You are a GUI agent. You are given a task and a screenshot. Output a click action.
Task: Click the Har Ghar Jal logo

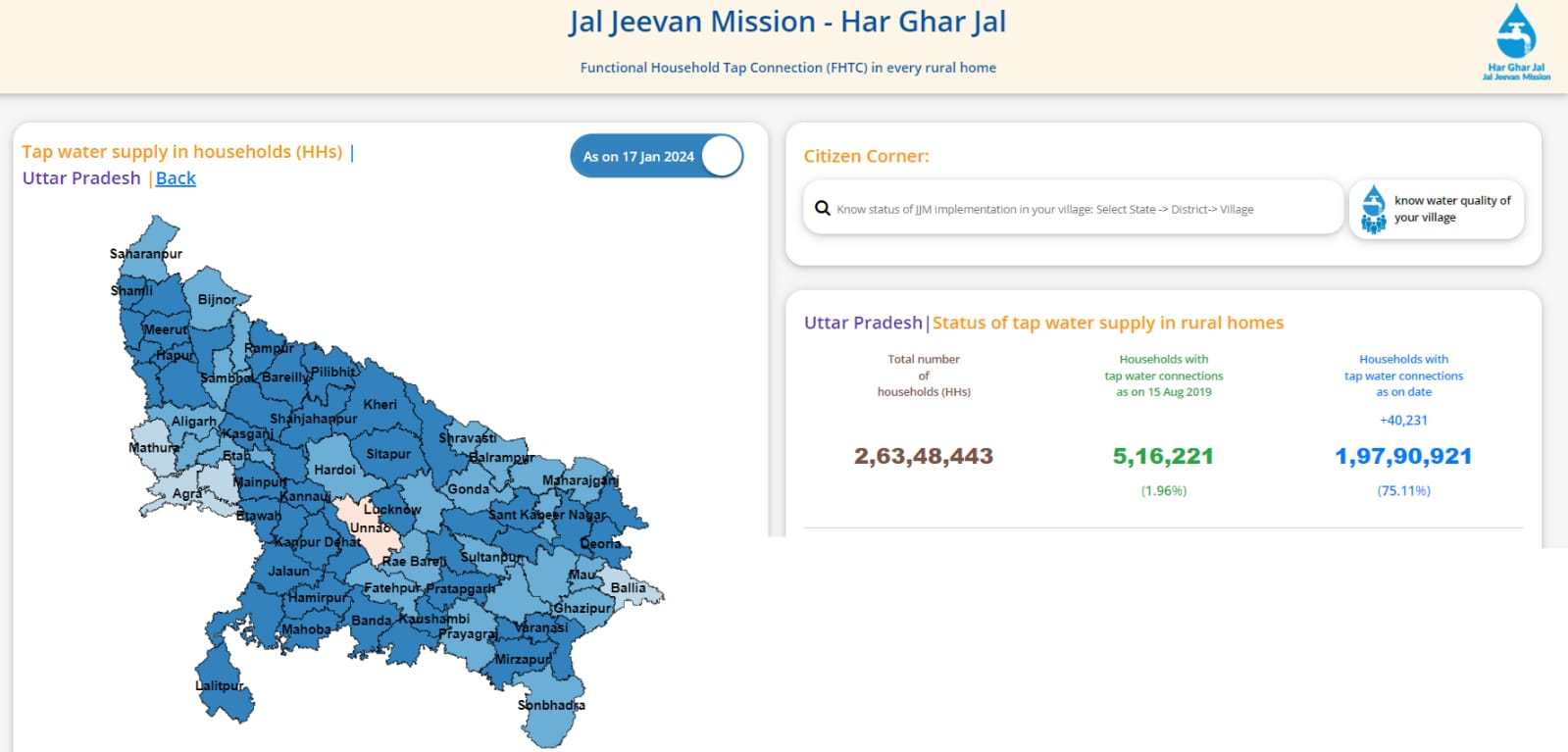pyautogui.click(x=1516, y=42)
